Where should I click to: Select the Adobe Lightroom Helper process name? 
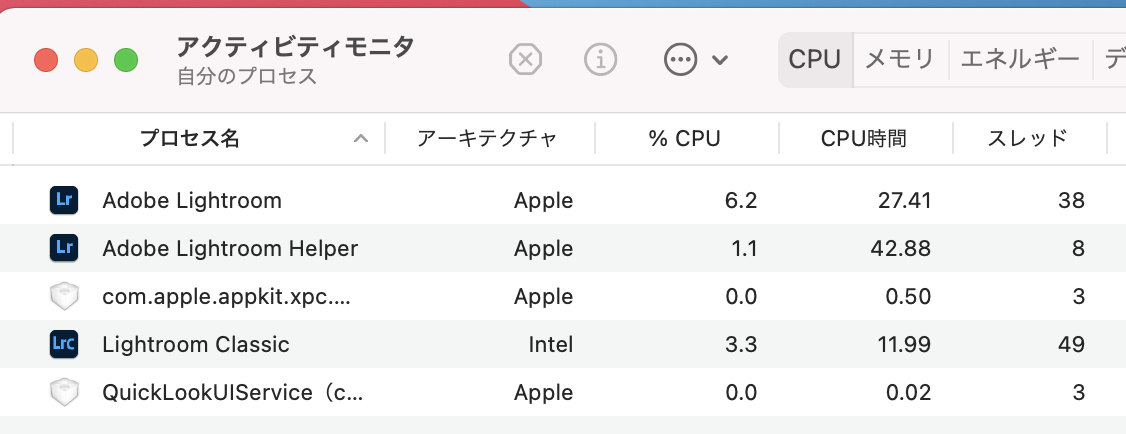pos(230,249)
